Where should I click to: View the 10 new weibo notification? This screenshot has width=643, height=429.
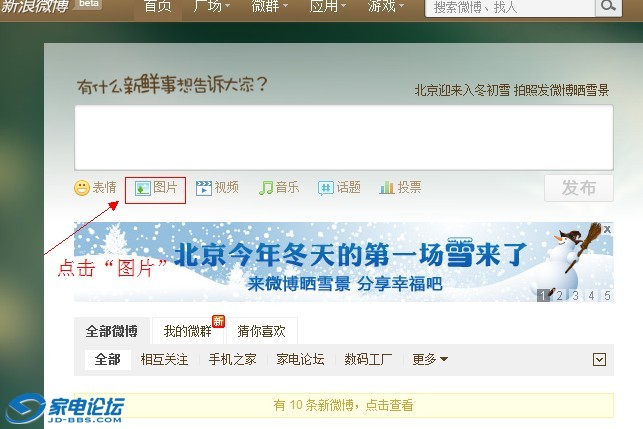coord(344,405)
